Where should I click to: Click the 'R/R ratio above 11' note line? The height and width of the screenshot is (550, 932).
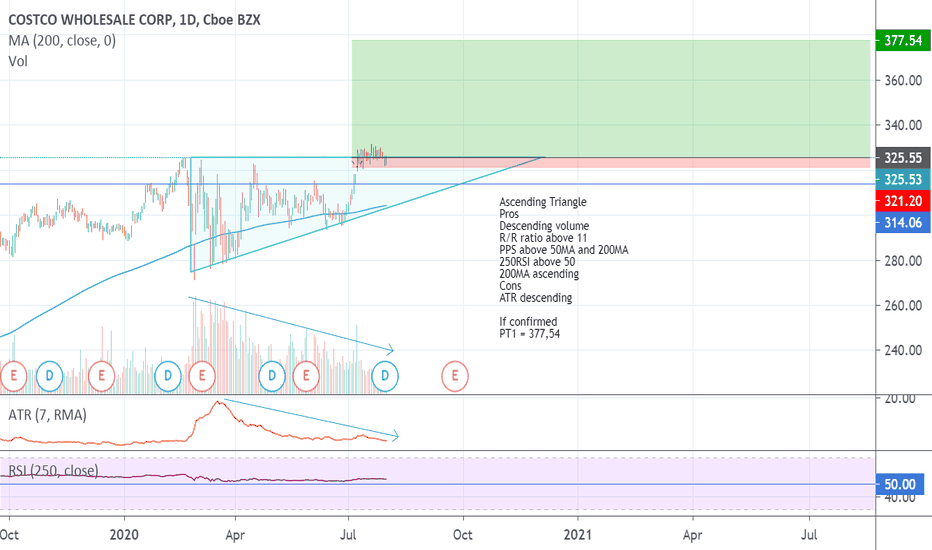(x=543, y=238)
